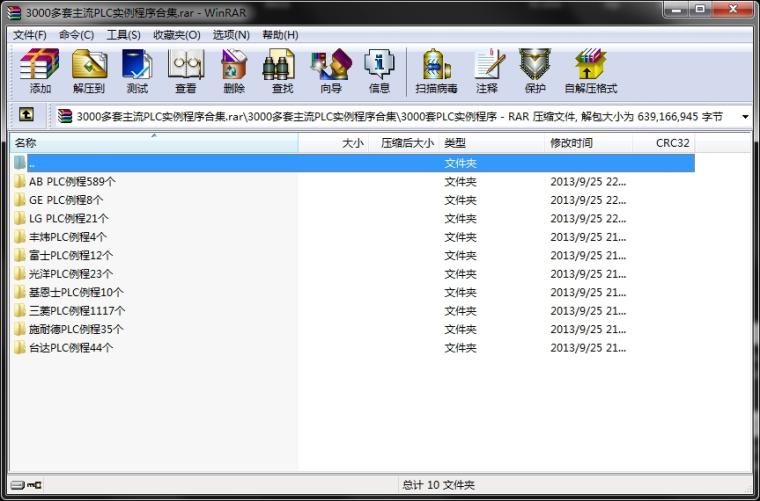Select 基恩士PLC例程10个 folder name
Screen dimensions: 760x501
click(x=76, y=292)
